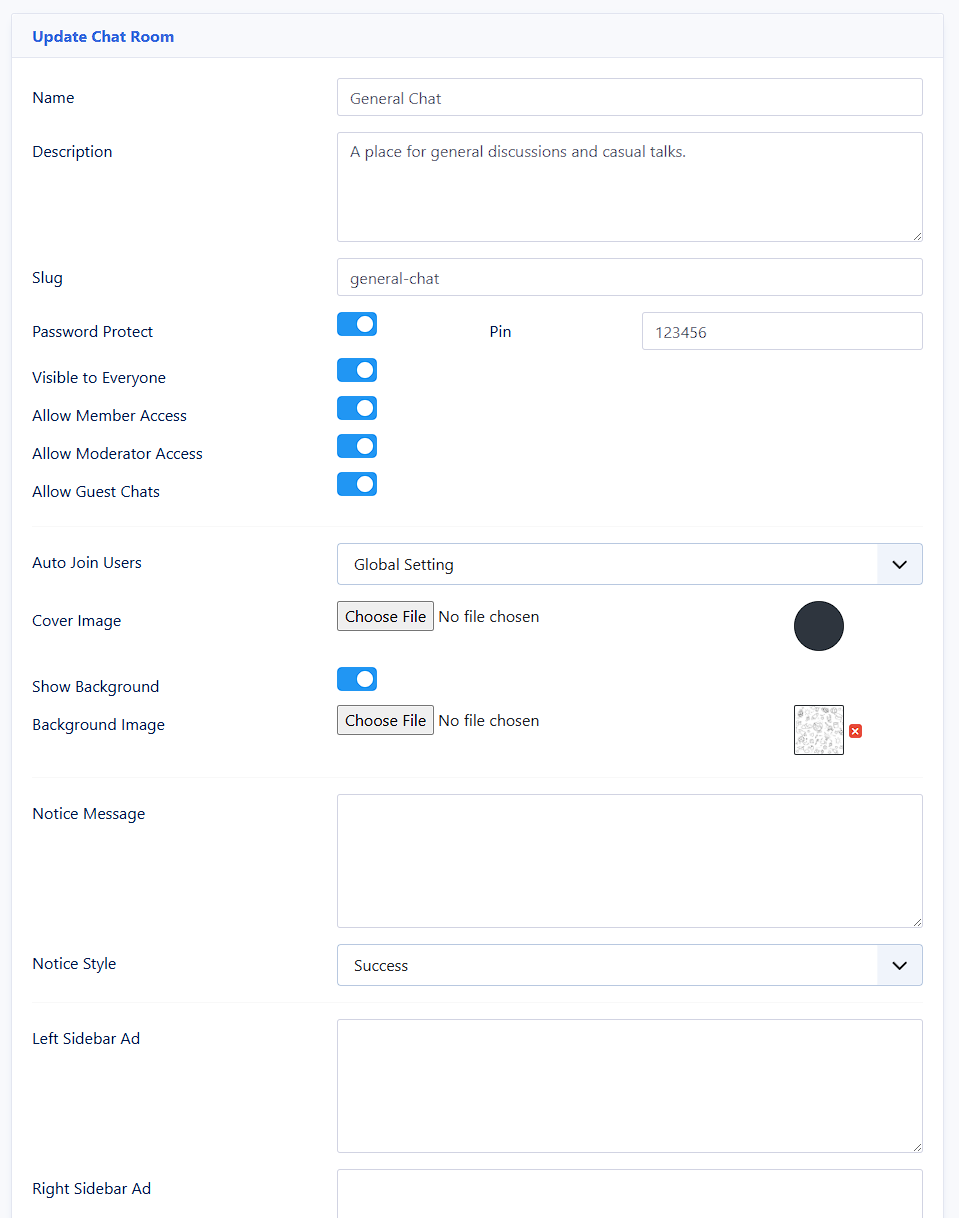
Task: Click 'No file chosen' beside Background Image
Action: point(489,720)
